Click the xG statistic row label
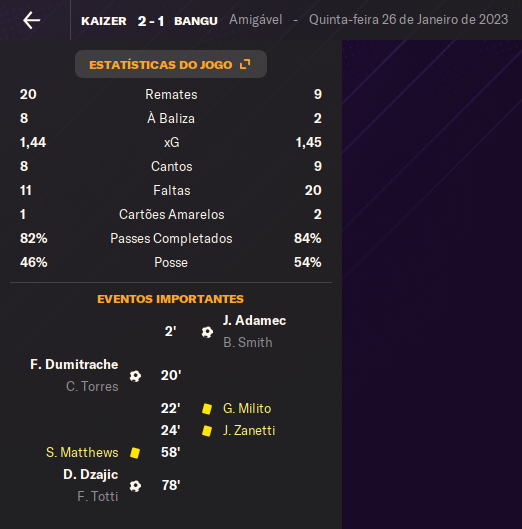Image resolution: width=522 pixels, height=529 pixels. point(171,142)
